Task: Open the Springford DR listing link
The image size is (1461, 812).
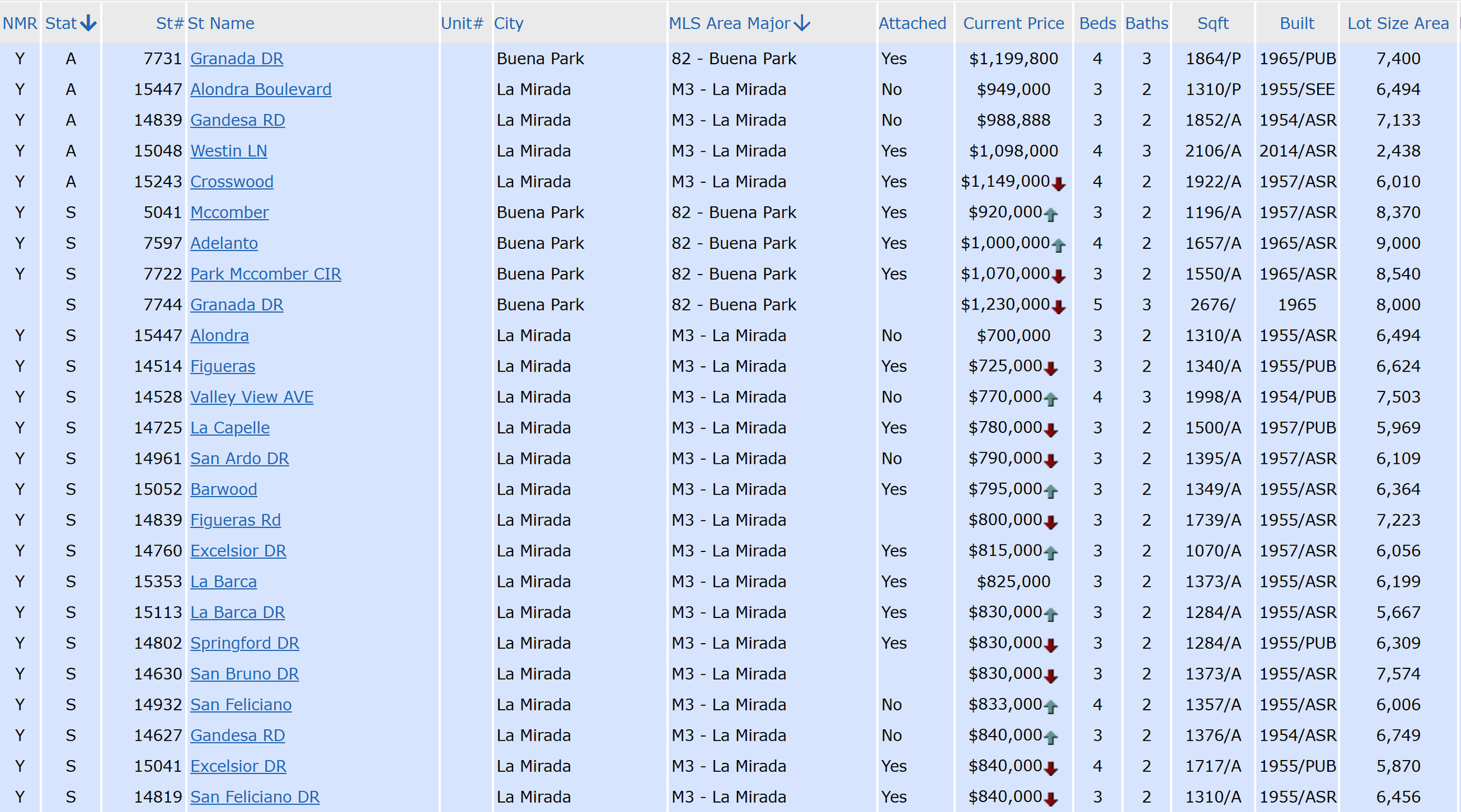Action: tap(244, 643)
